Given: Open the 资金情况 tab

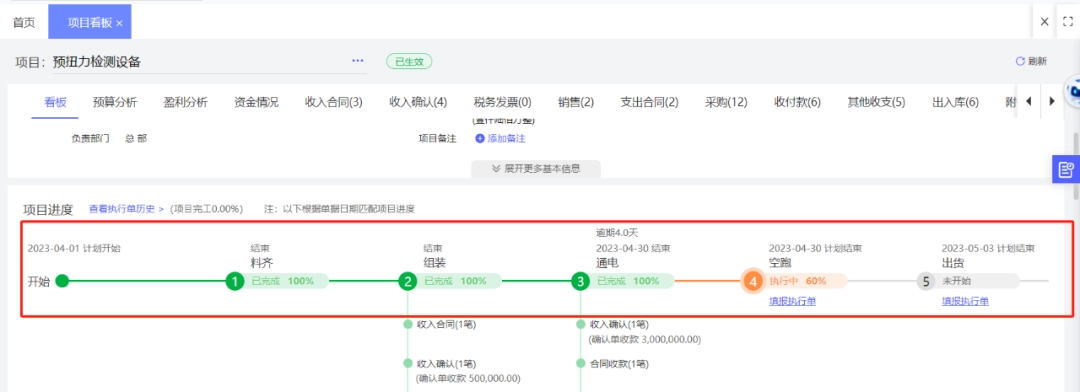Looking at the screenshot, I should (256, 102).
